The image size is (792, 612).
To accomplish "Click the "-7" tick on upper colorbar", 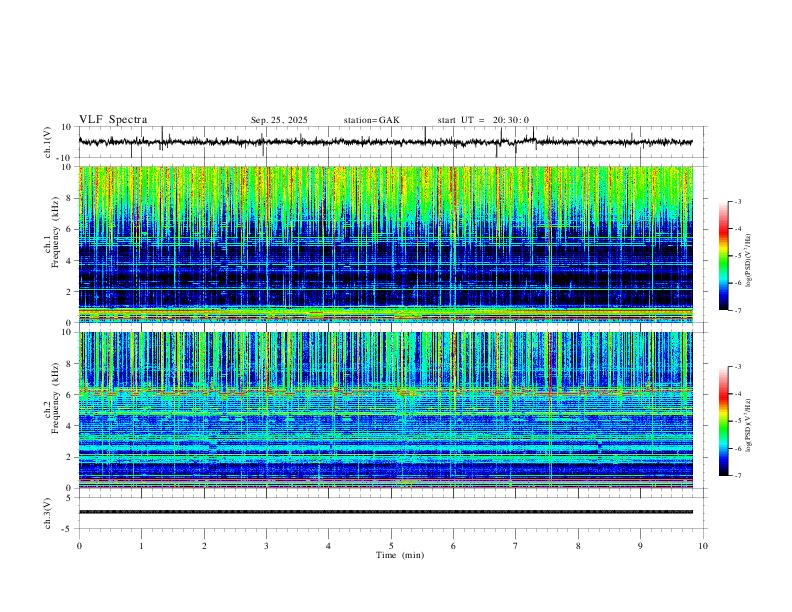I will click(x=737, y=311).
